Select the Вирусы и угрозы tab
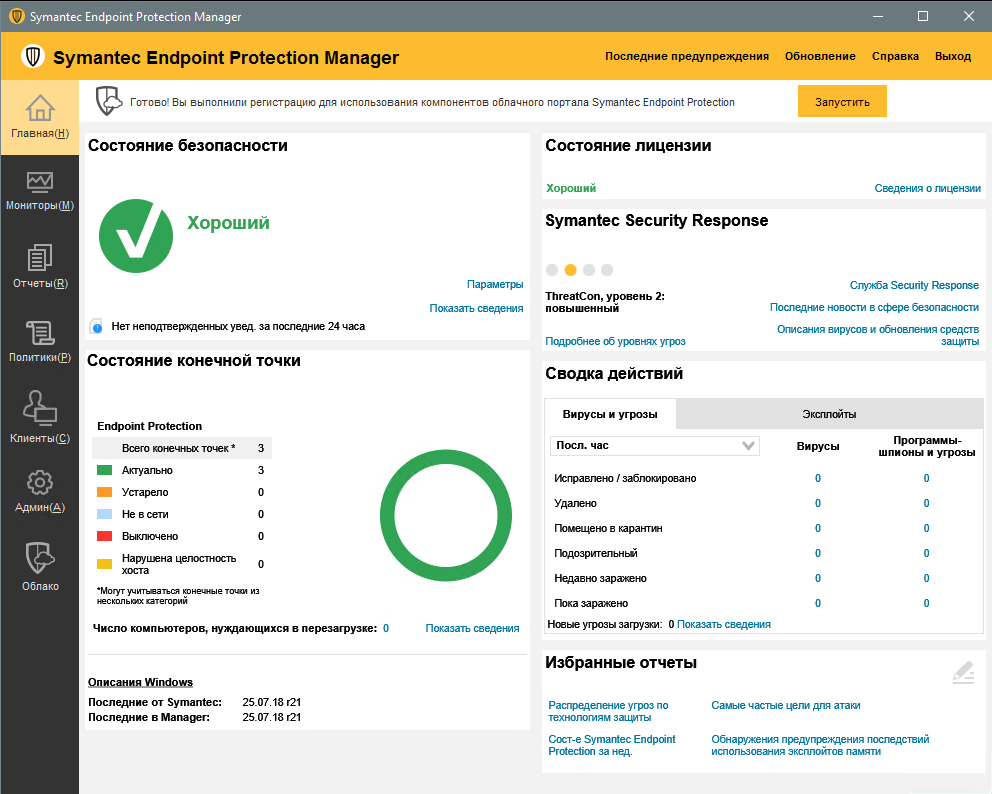 point(610,414)
